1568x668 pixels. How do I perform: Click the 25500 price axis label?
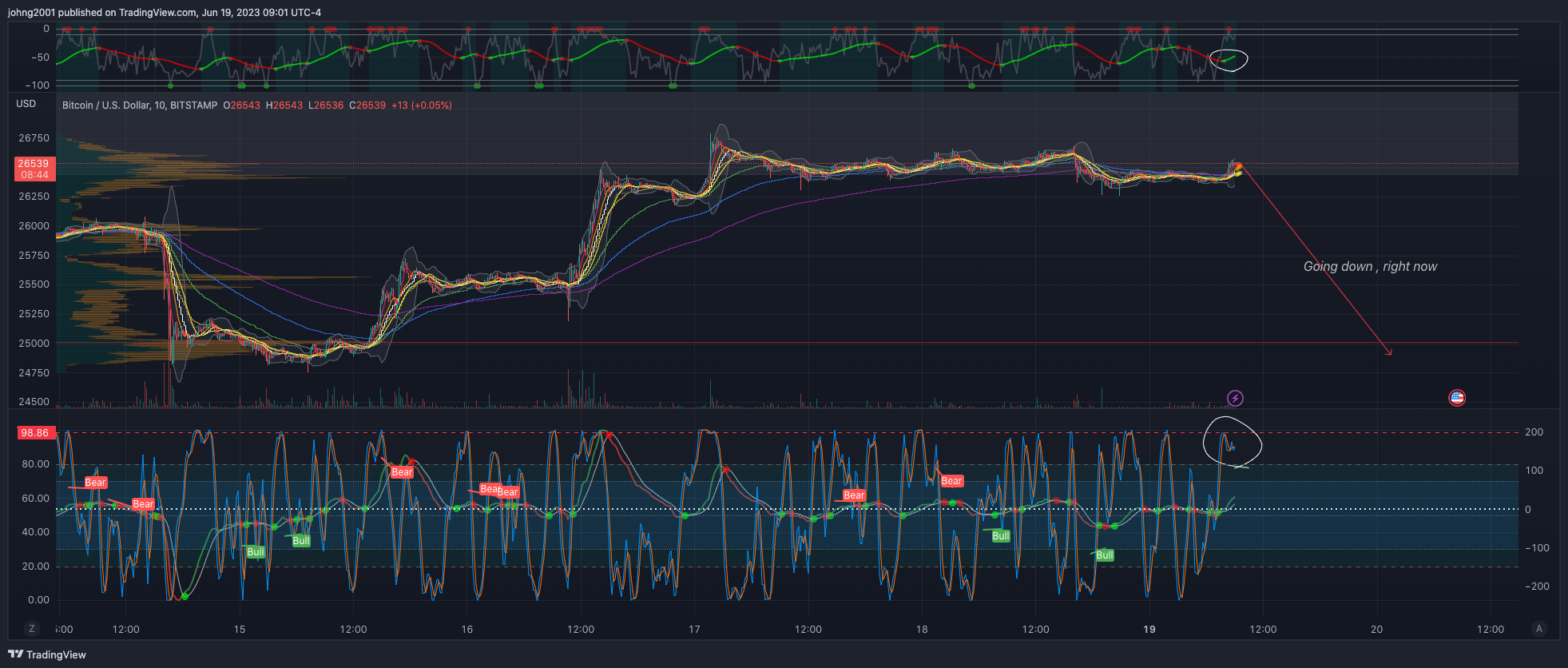pyautogui.click(x=34, y=284)
